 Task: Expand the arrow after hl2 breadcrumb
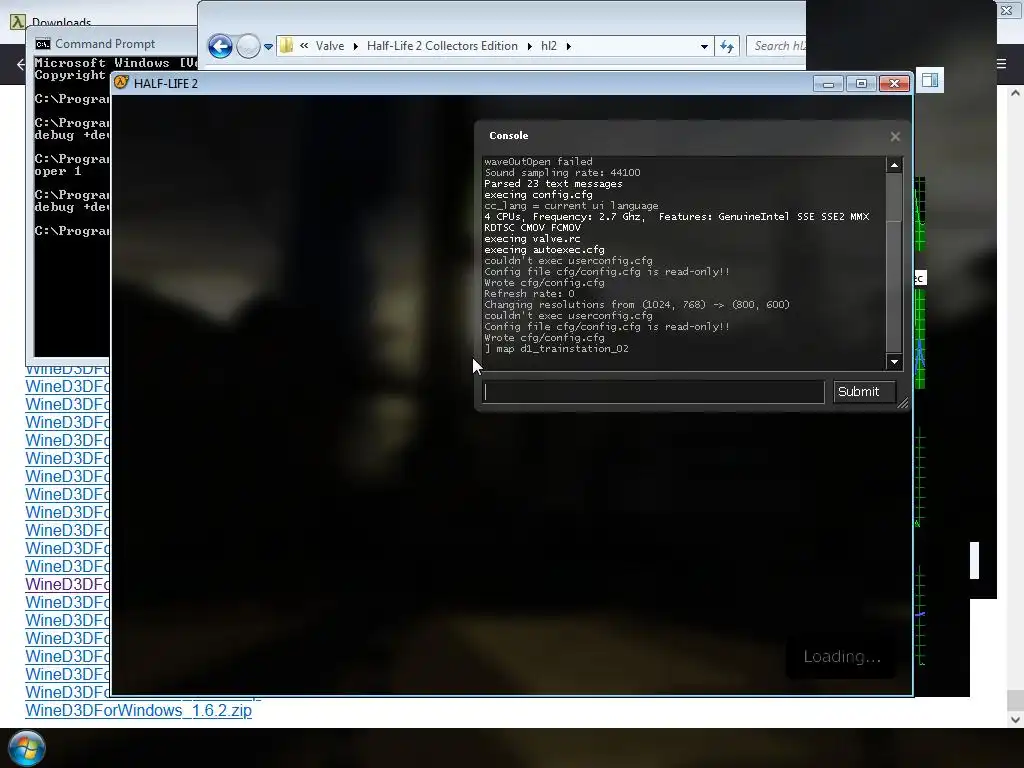568,46
